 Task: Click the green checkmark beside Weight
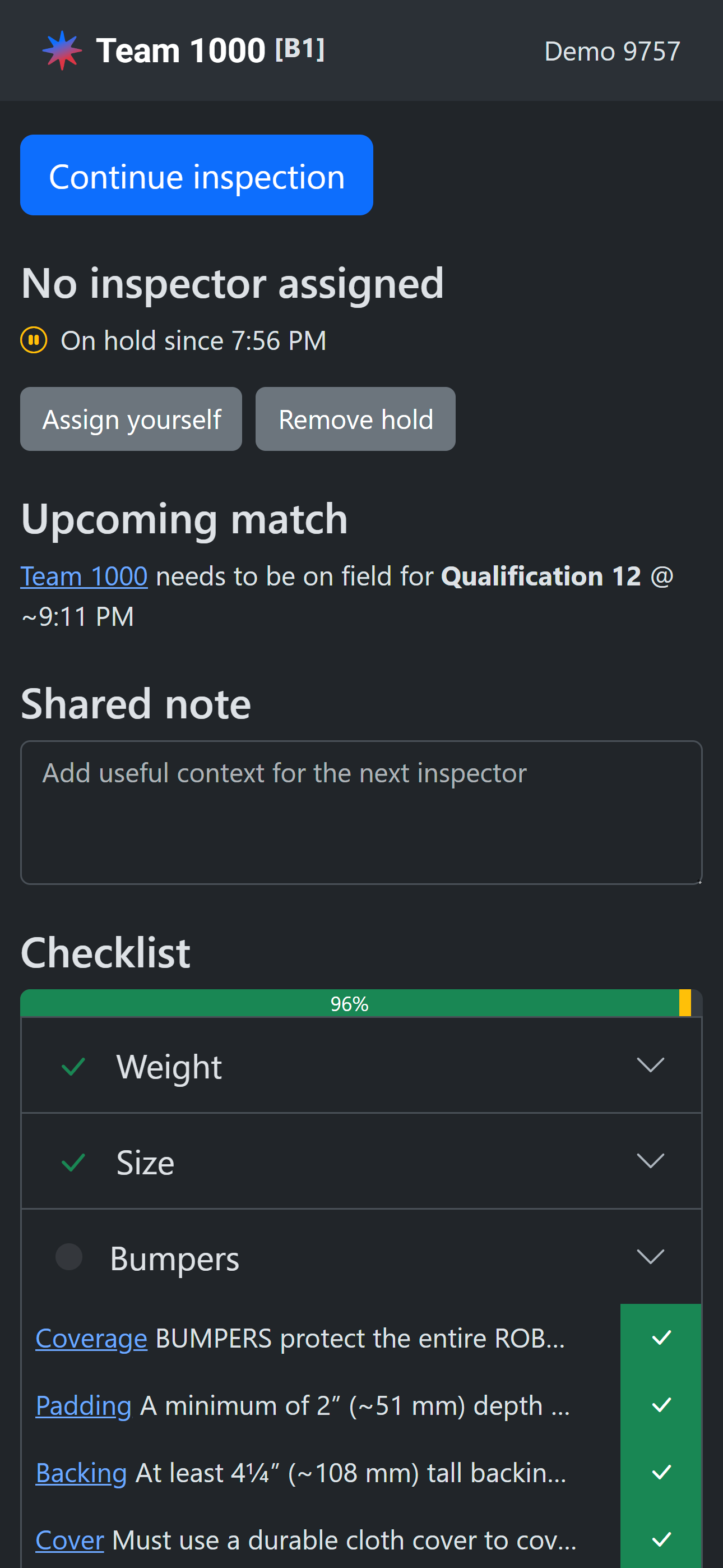(73, 1067)
